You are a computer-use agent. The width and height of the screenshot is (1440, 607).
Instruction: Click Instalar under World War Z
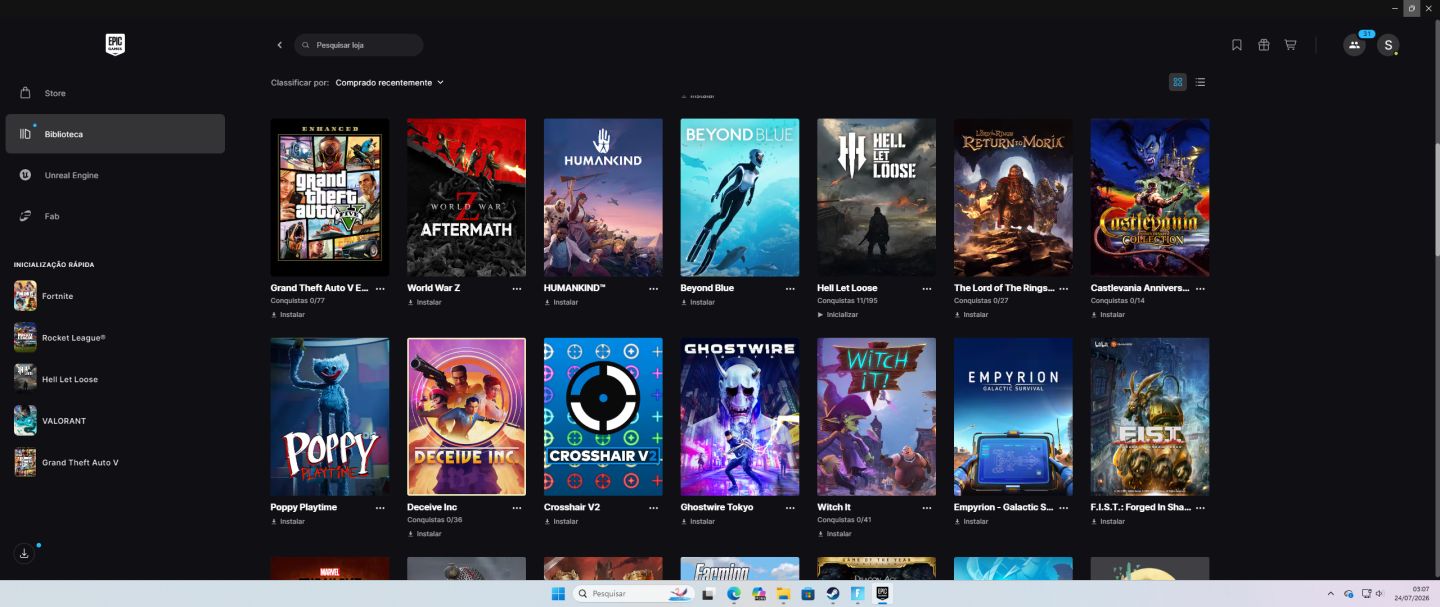pos(425,302)
